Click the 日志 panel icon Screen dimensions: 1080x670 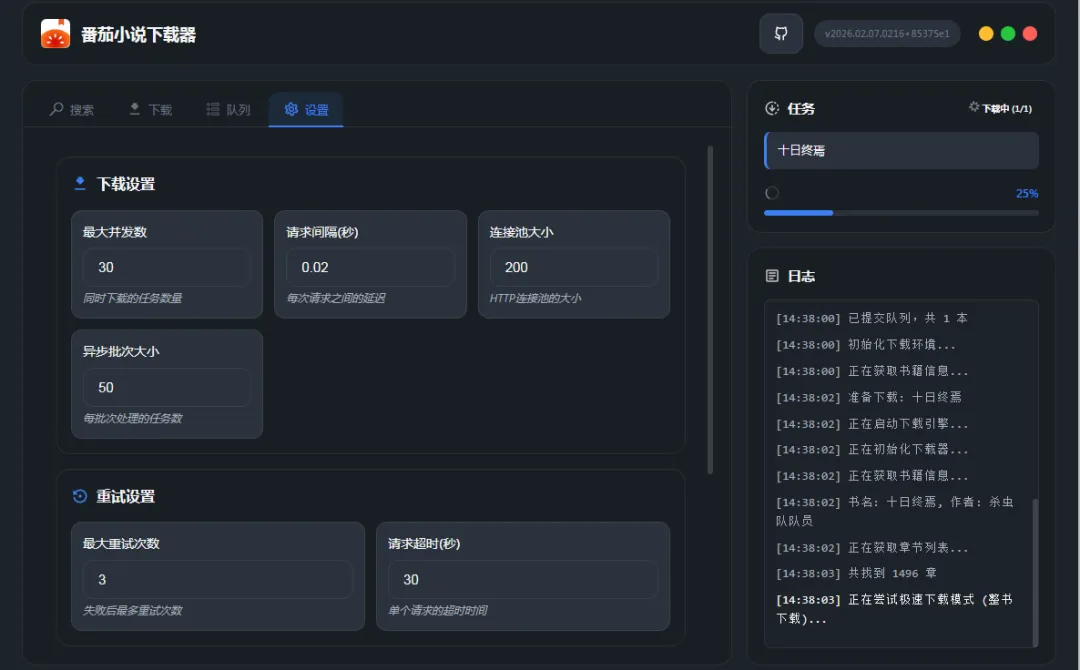click(772, 275)
